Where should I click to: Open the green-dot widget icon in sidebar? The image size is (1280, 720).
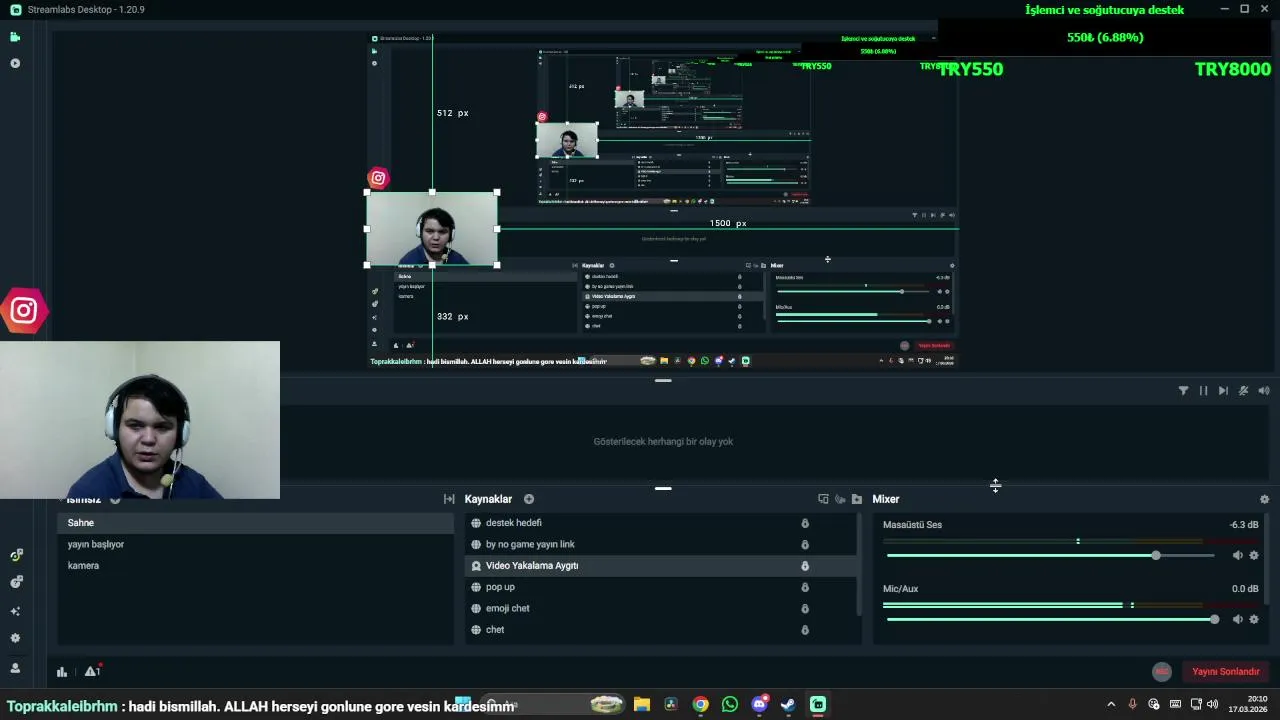(x=15, y=555)
